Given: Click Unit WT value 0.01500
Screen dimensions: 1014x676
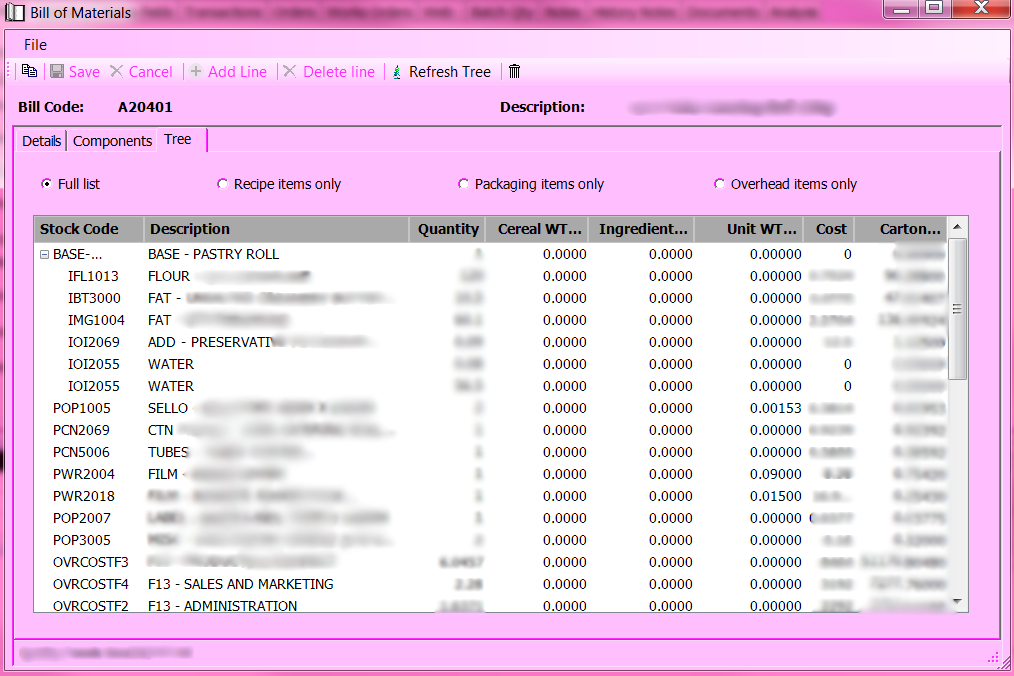Looking at the screenshot, I should pos(775,496).
